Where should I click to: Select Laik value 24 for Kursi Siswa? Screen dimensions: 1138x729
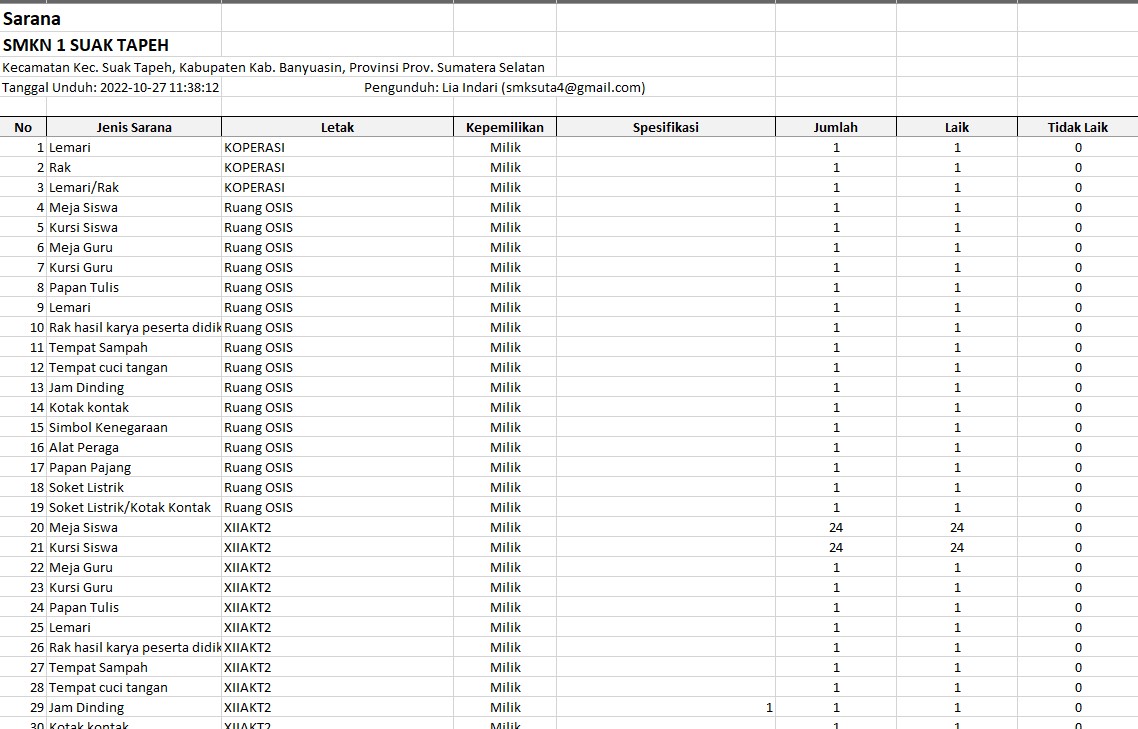956,547
